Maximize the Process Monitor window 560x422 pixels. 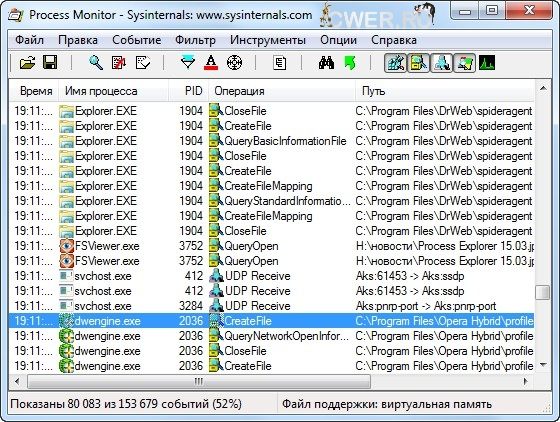pyautogui.click(x=491, y=11)
